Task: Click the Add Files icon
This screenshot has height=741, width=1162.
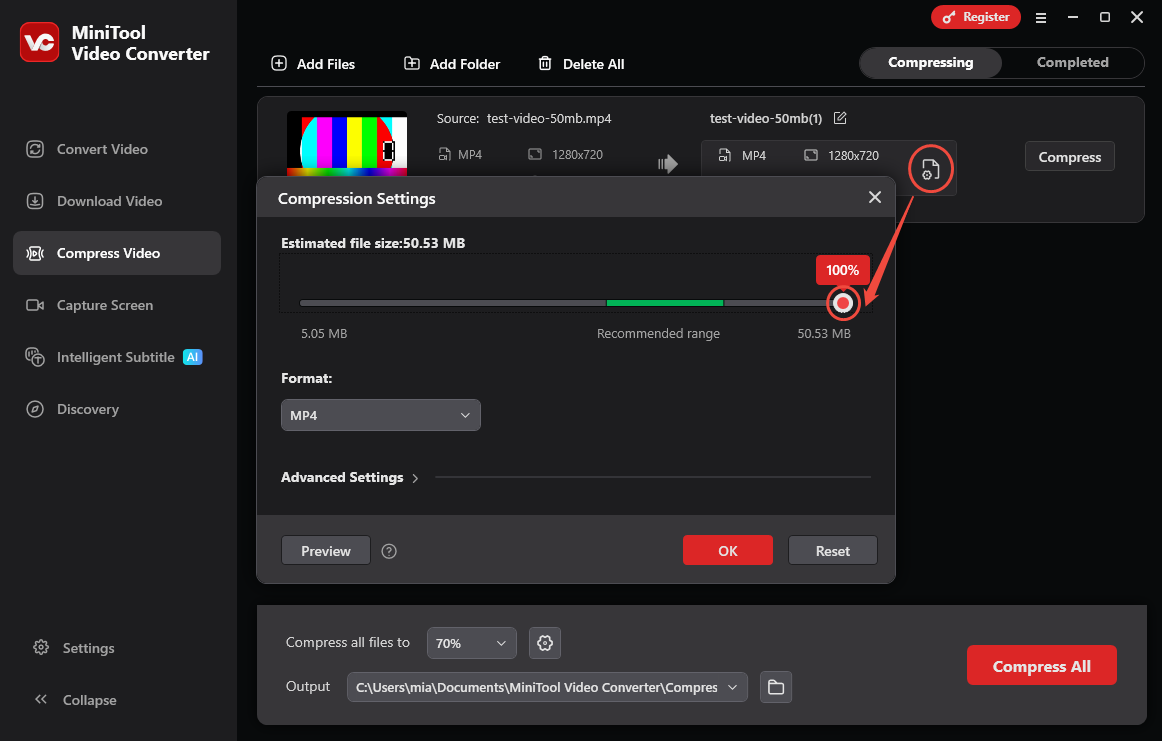Action: tap(278, 63)
